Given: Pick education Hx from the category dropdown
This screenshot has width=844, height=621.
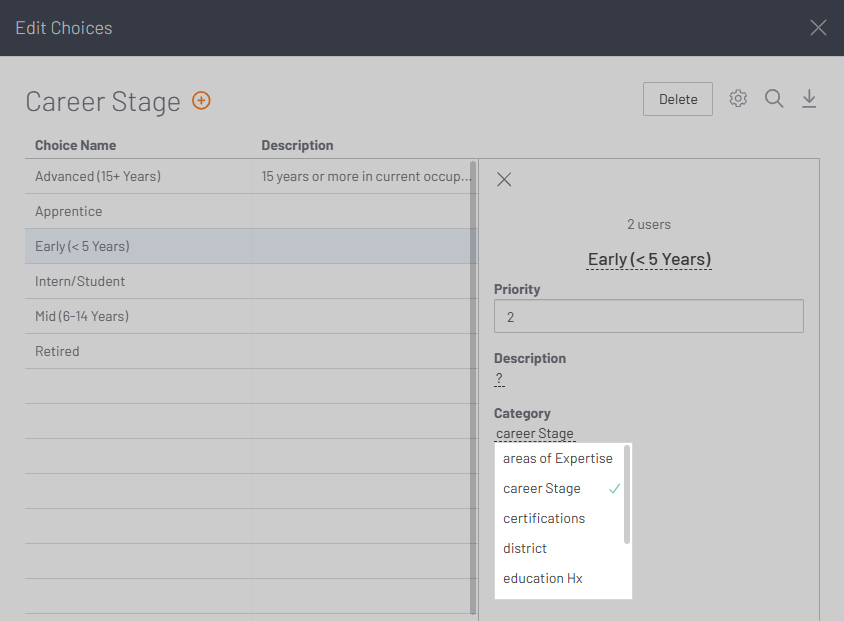Looking at the screenshot, I should (542, 578).
